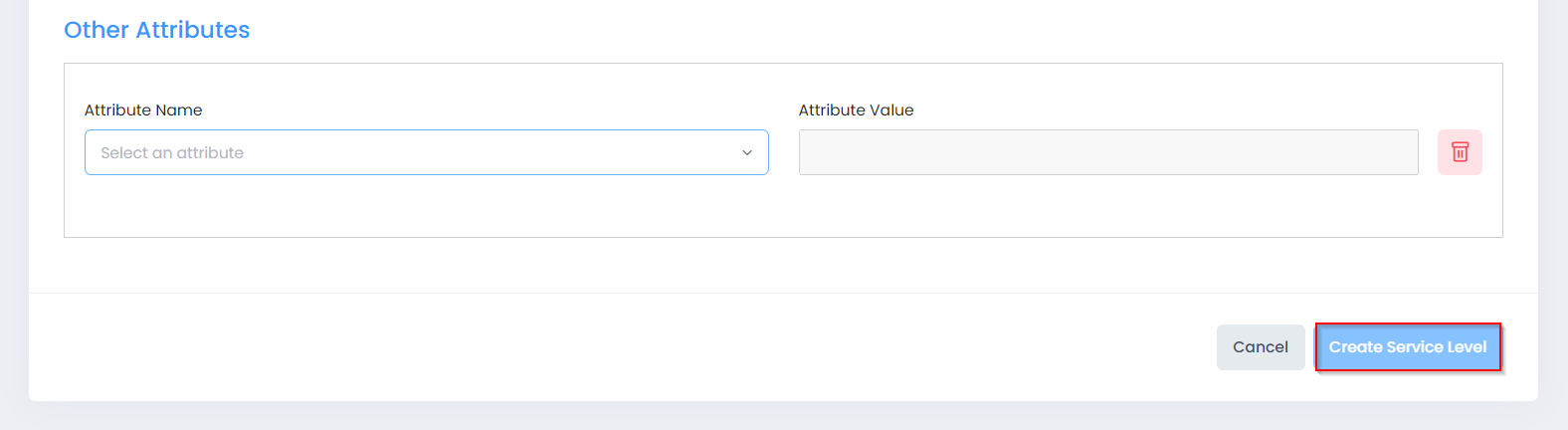
Task: Submit the form with Create Service Level
Action: coord(1407,346)
